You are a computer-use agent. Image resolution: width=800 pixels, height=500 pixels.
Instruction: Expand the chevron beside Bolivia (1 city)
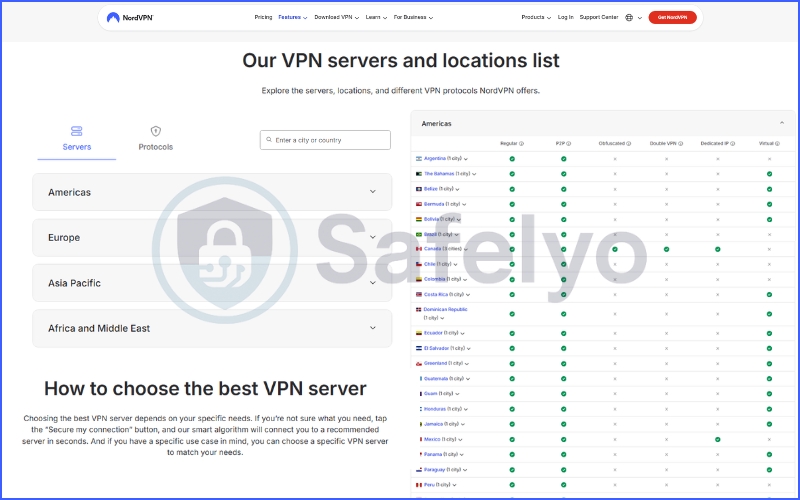459,220
